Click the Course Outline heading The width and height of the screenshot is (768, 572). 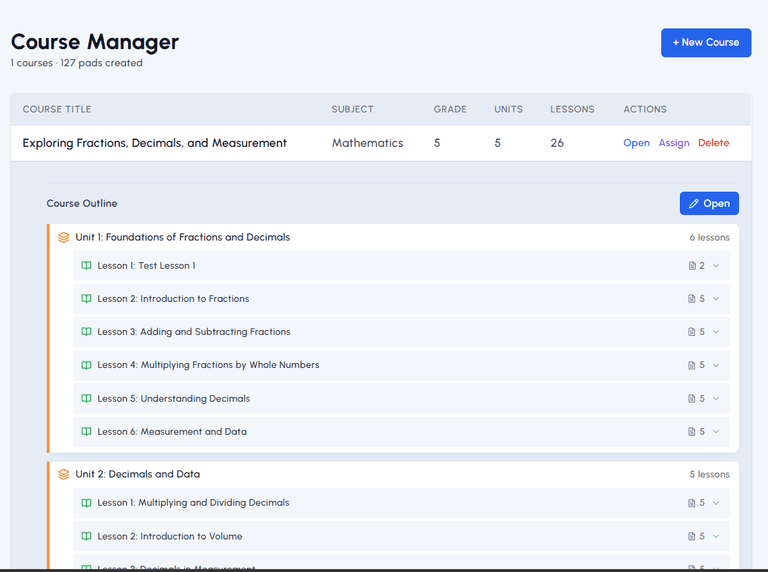click(82, 203)
